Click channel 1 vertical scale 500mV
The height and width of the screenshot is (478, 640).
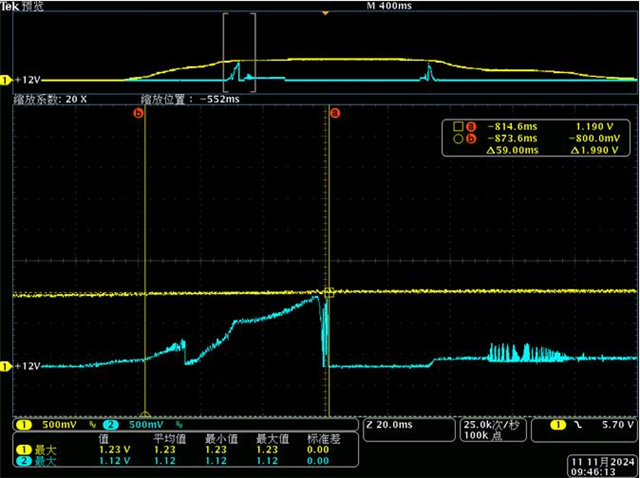(59, 425)
